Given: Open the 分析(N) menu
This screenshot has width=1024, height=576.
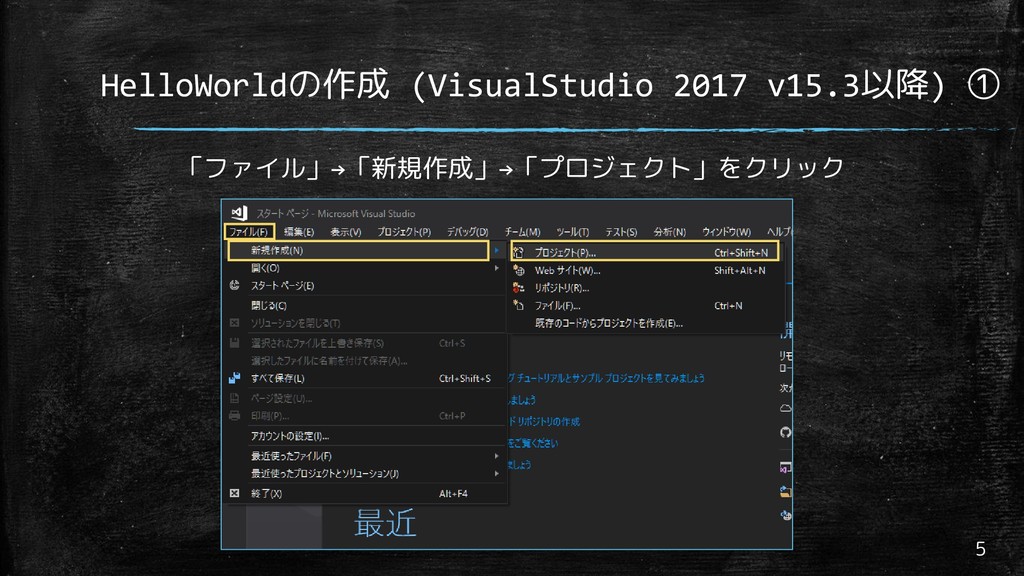Looking at the screenshot, I should pos(670,232).
